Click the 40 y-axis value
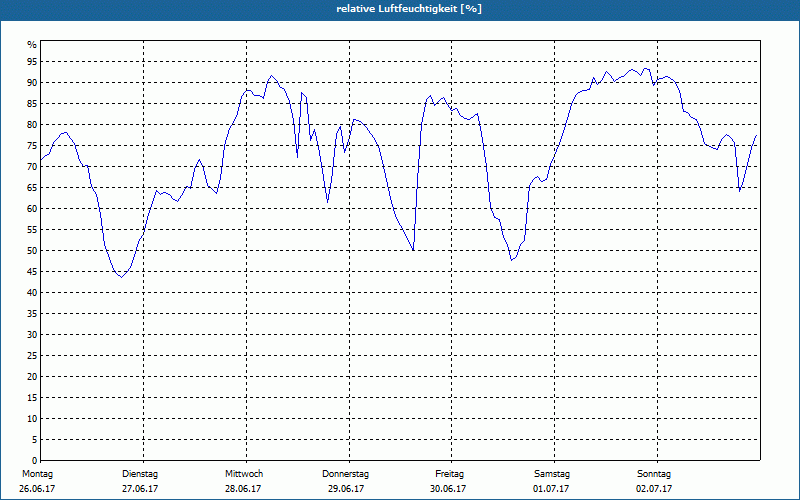Viewport: 800px width, 500px height. click(32, 293)
